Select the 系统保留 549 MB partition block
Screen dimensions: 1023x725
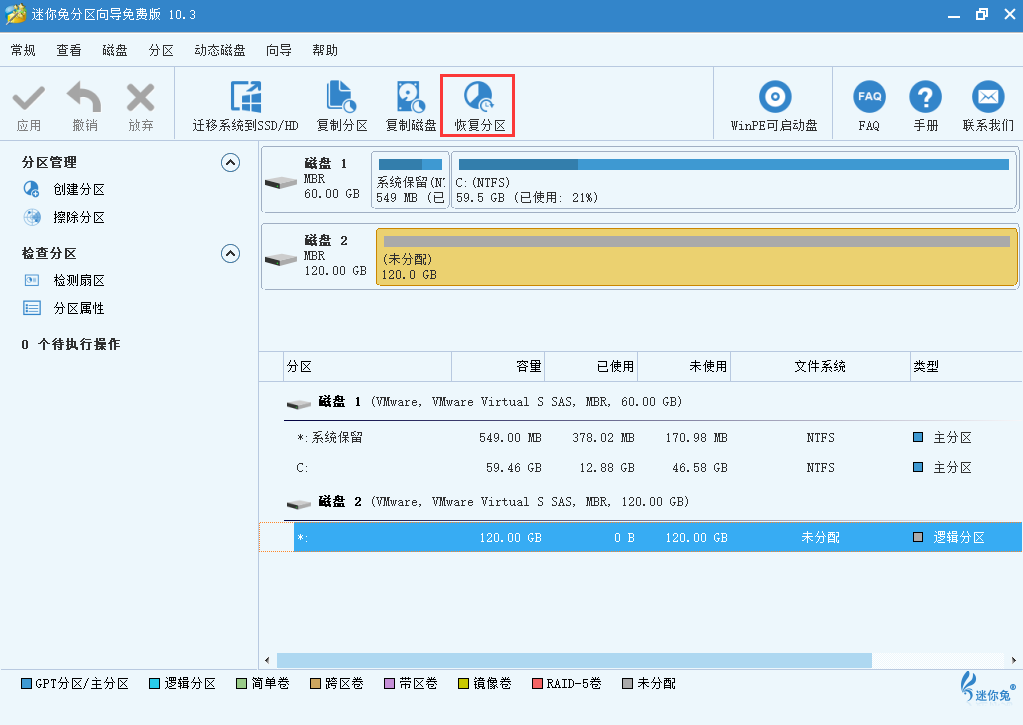410,180
